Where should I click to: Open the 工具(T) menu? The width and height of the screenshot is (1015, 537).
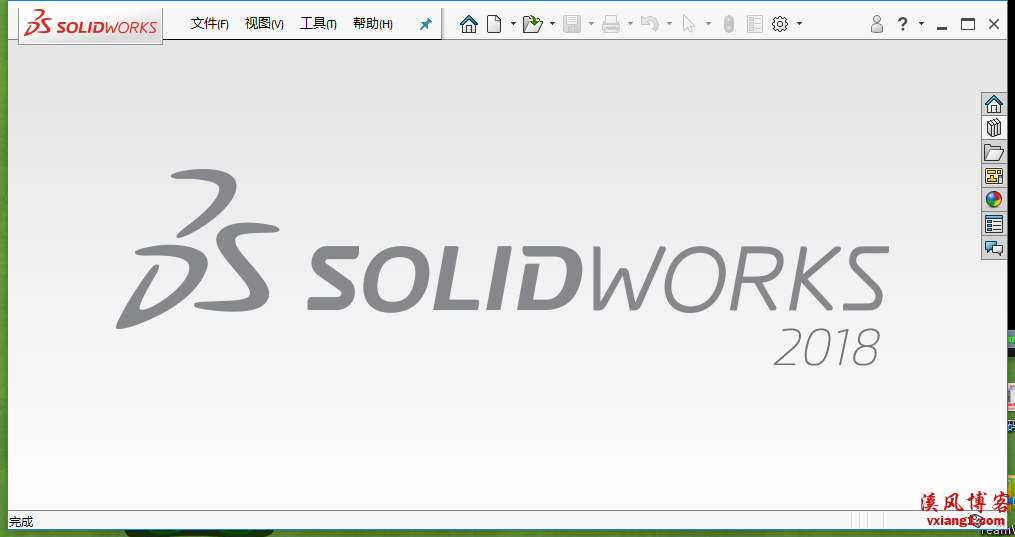tap(318, 24)
